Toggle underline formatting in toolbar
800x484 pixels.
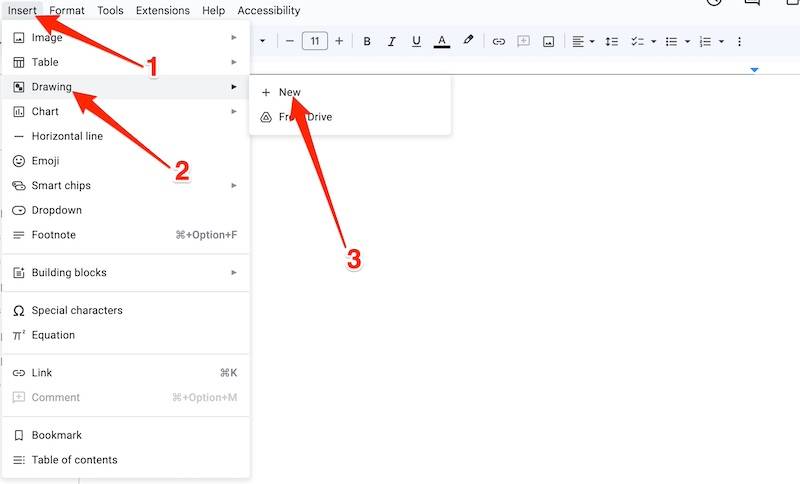click(x=416, y=41)
